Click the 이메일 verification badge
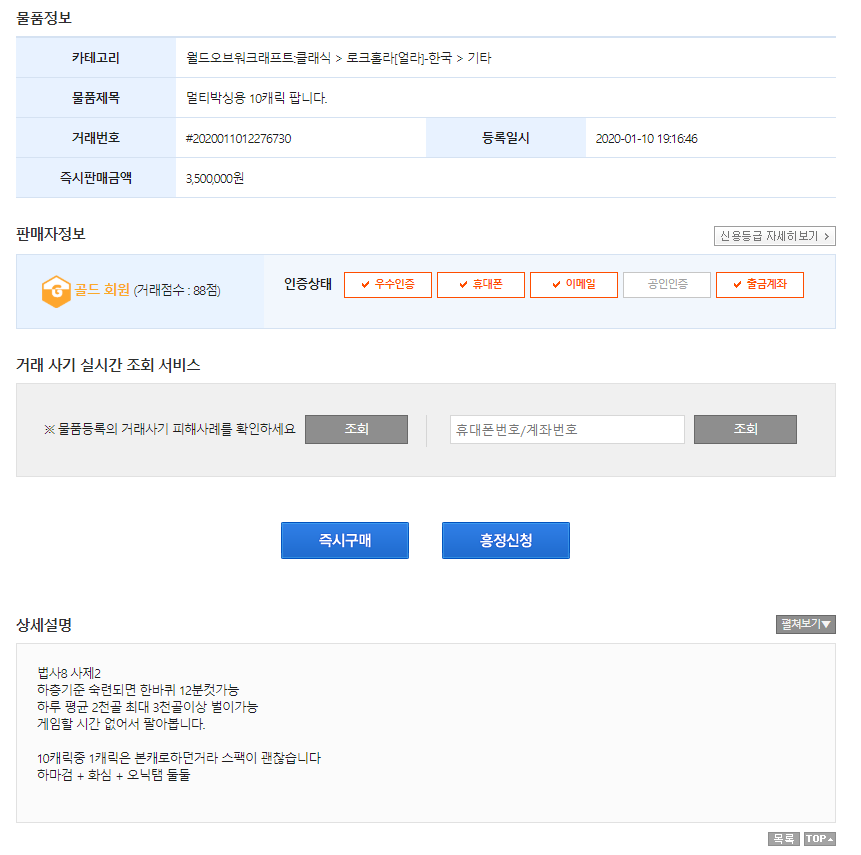 pos(573,285)
